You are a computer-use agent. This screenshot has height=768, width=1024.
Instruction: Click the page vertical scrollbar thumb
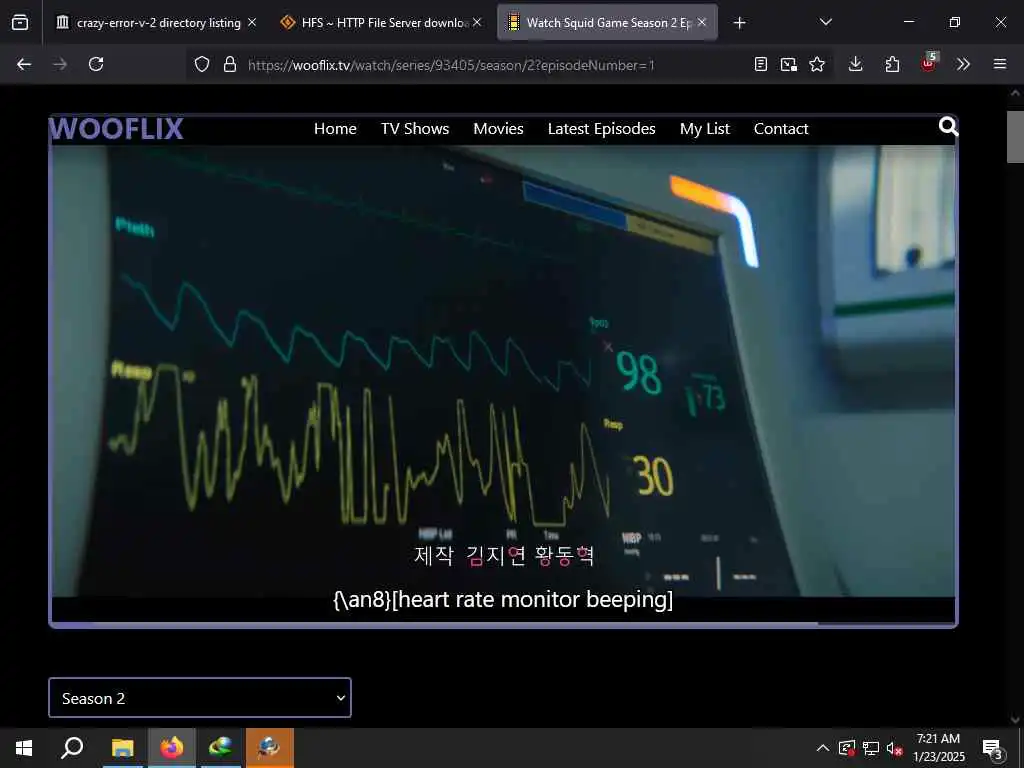pyautogui.click(x=1015, y=136)
